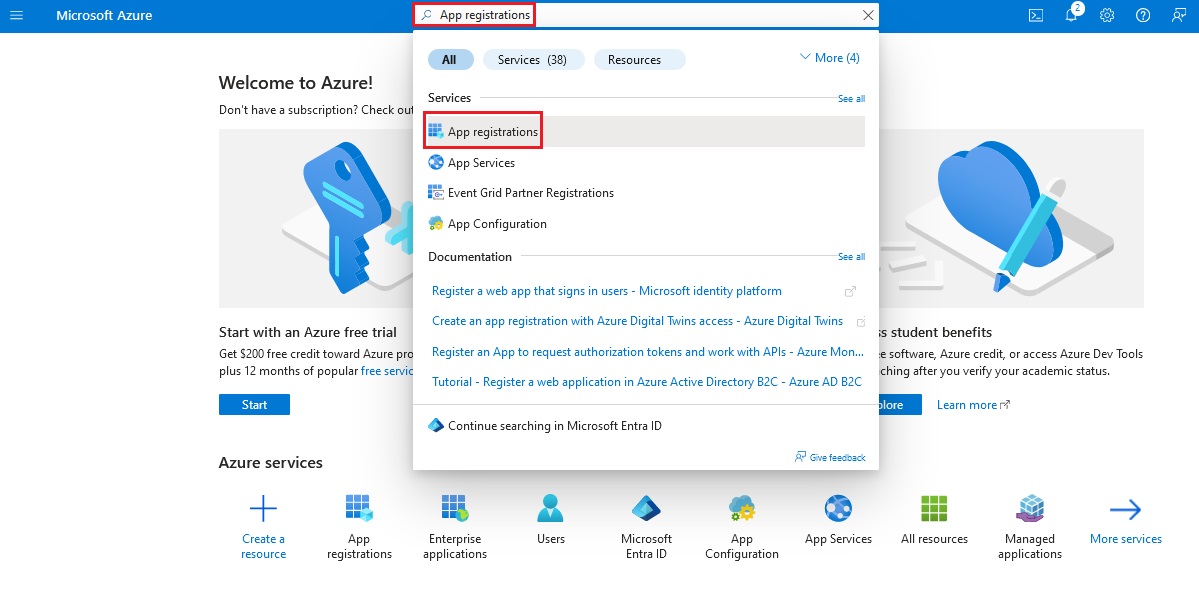The height and width of the screenshot is (597, 1199).
Task: Click the Welcome to Azure! heading
Action: [296, 83]
